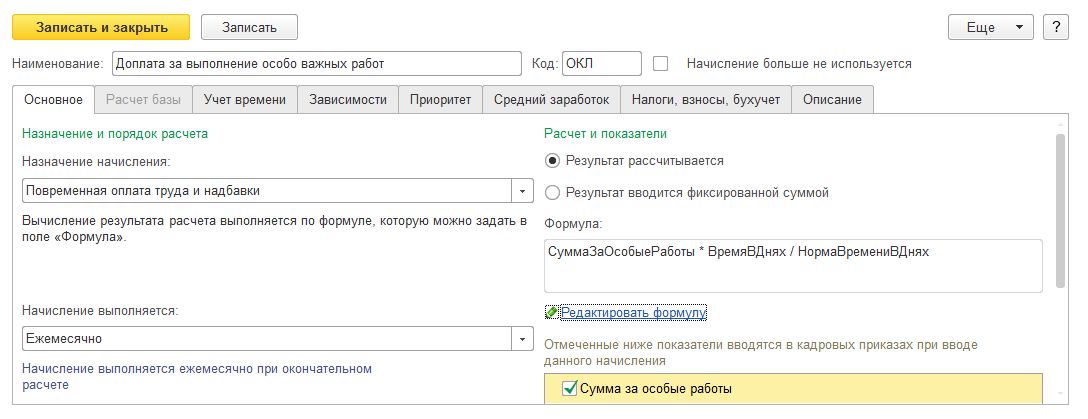1088x419 pixels.
Task: Click the vertical scrollbar on right
Action: click(x=1060, y=210)
